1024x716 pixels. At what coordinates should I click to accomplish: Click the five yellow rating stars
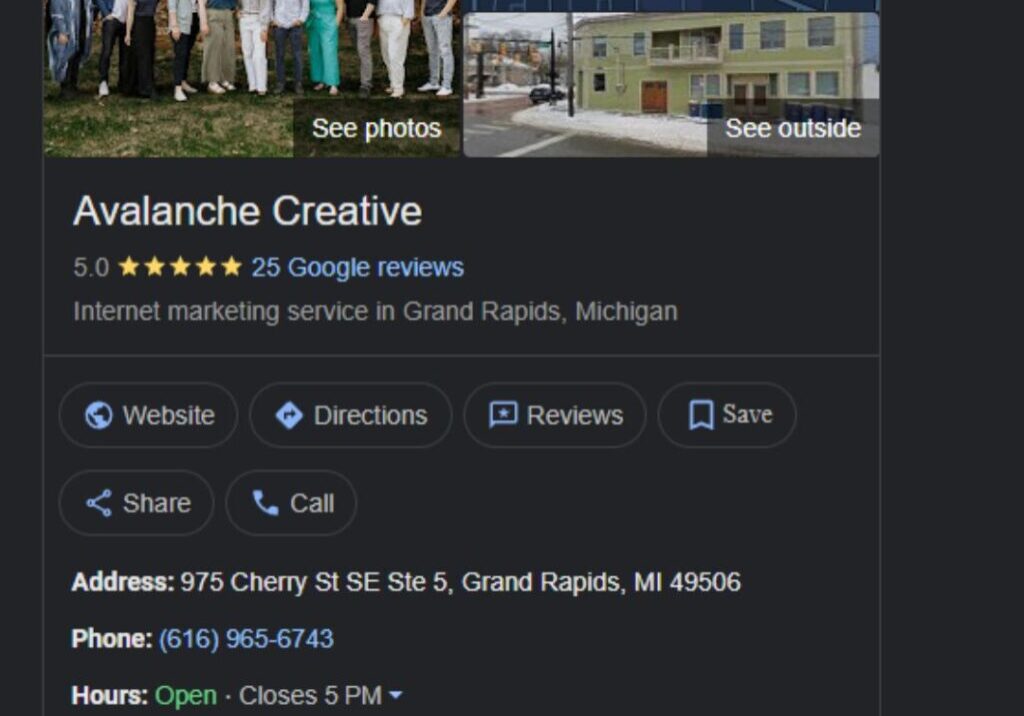click(180, 267)
